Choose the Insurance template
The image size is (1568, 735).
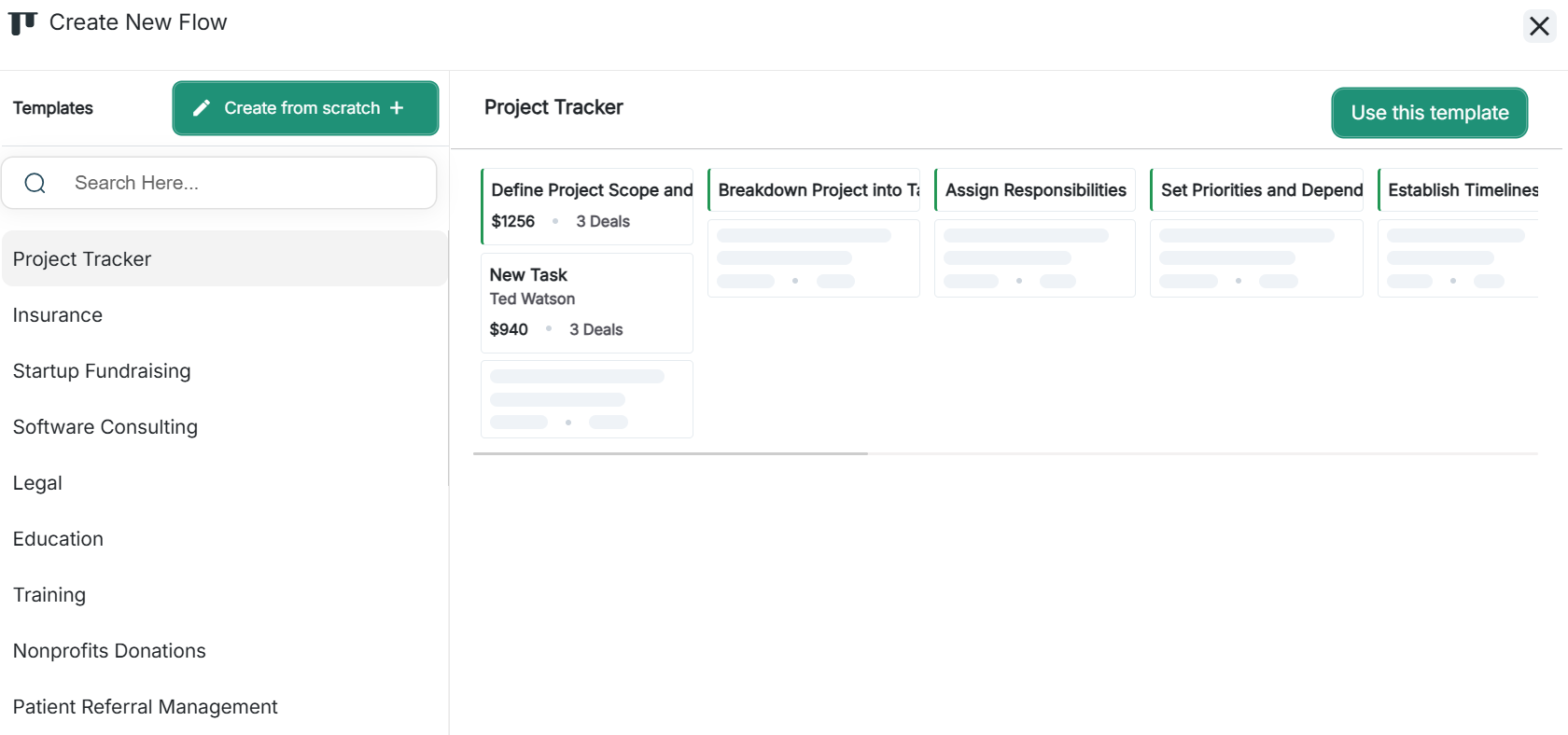click(x=58, y=315)
